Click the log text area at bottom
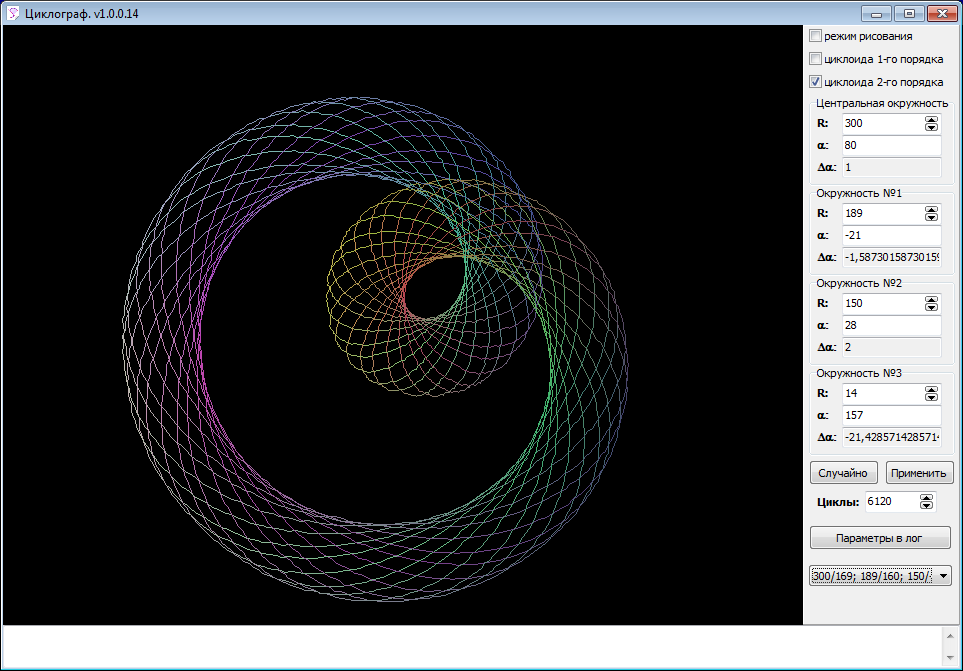The height and width of the screenshot is (671, 963). point(472,646)
